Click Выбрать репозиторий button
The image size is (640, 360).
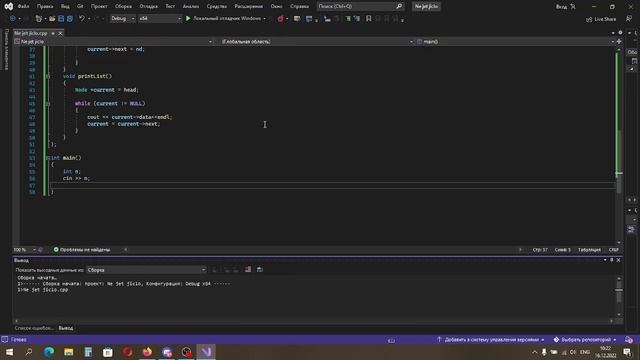click(584, 340)
